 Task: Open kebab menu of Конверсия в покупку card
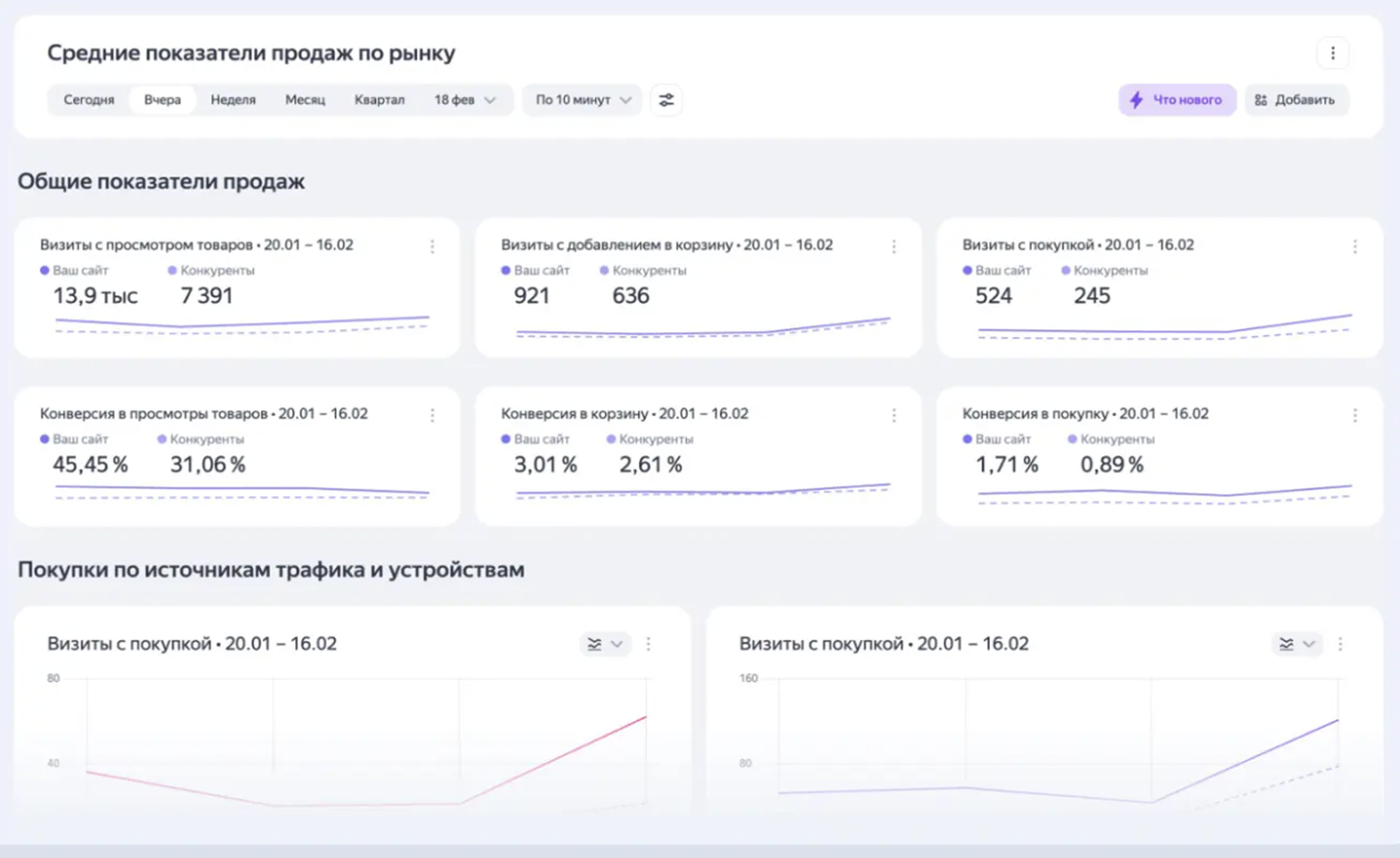click(x=1355, y=415)
